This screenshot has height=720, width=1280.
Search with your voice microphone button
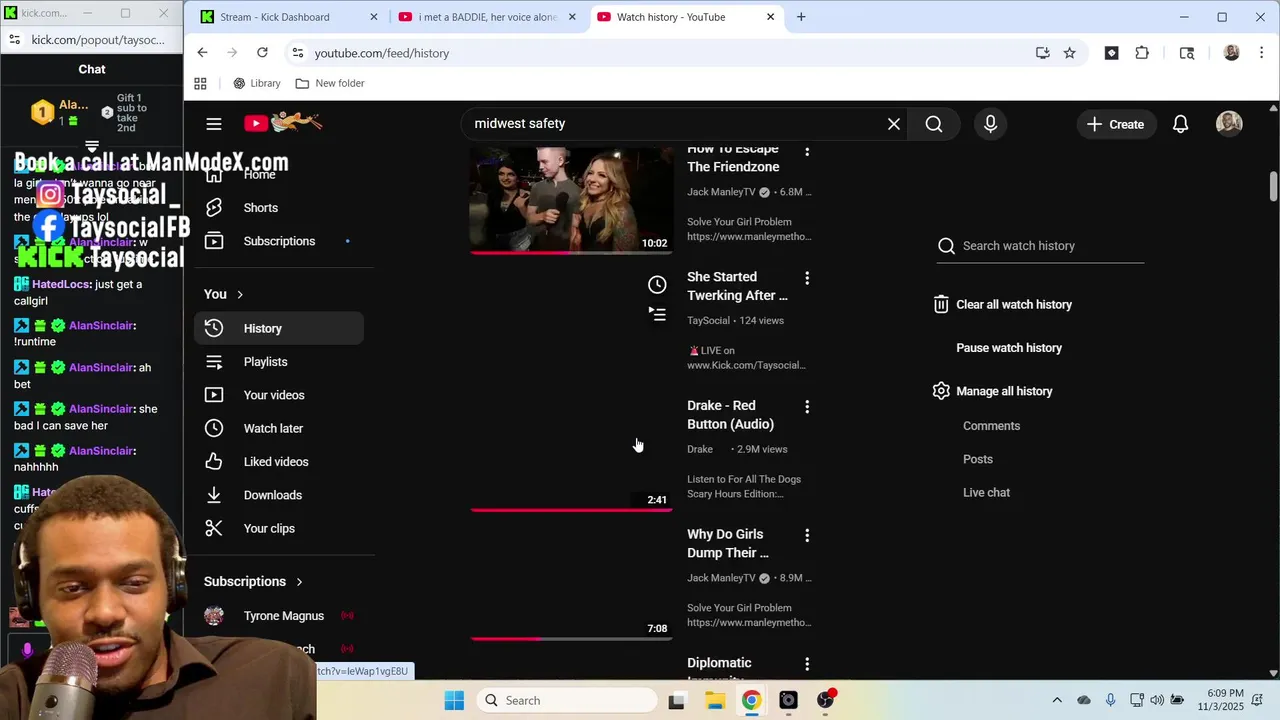tap(990, 124)
